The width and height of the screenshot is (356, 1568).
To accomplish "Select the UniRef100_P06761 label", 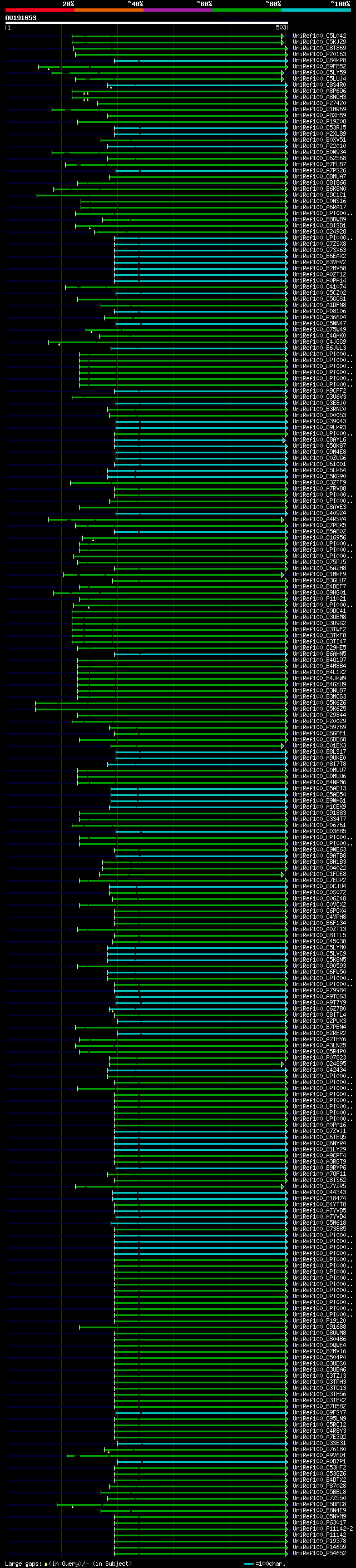I will point(319,825).
